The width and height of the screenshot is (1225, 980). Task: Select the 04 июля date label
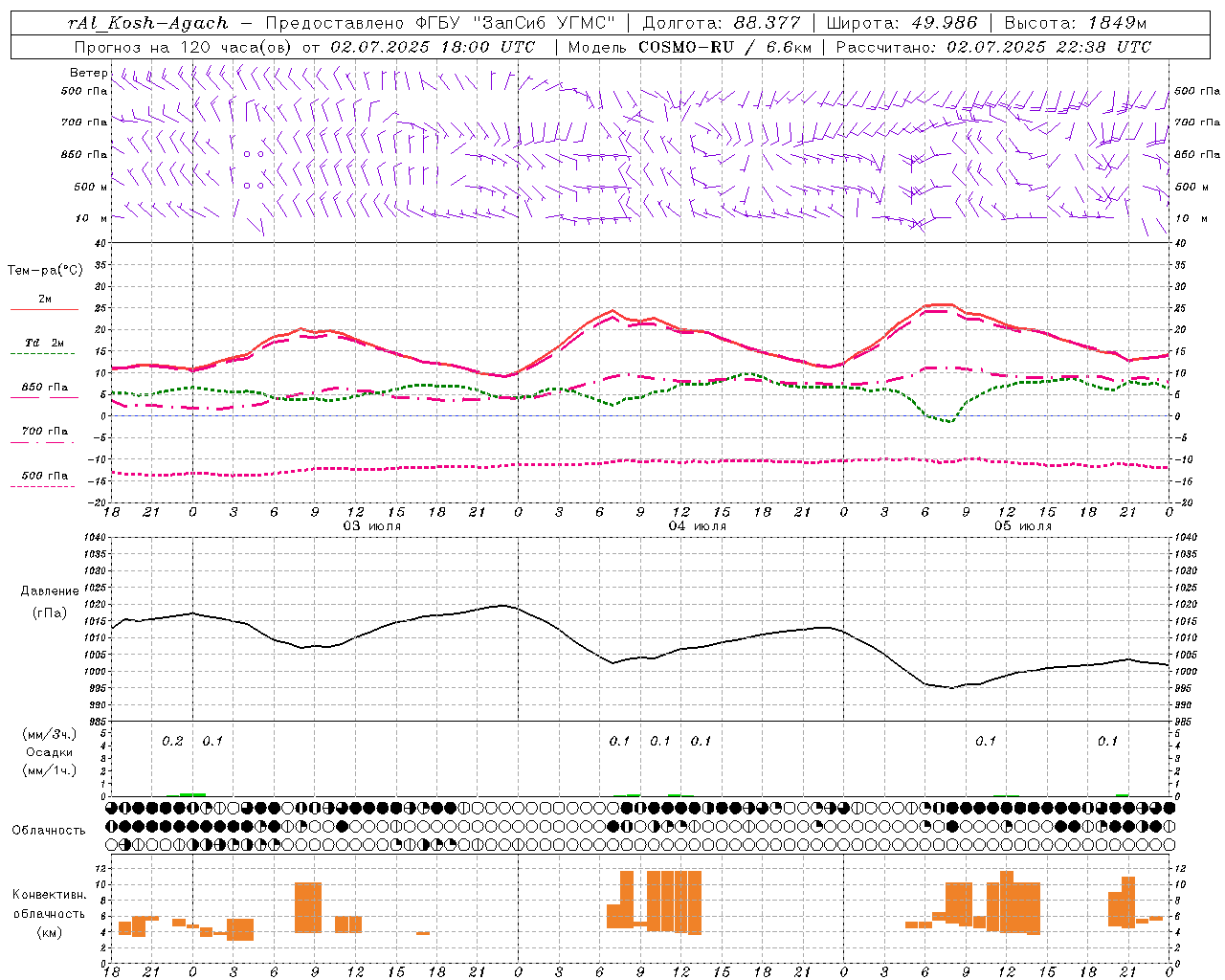coord(698,526)
